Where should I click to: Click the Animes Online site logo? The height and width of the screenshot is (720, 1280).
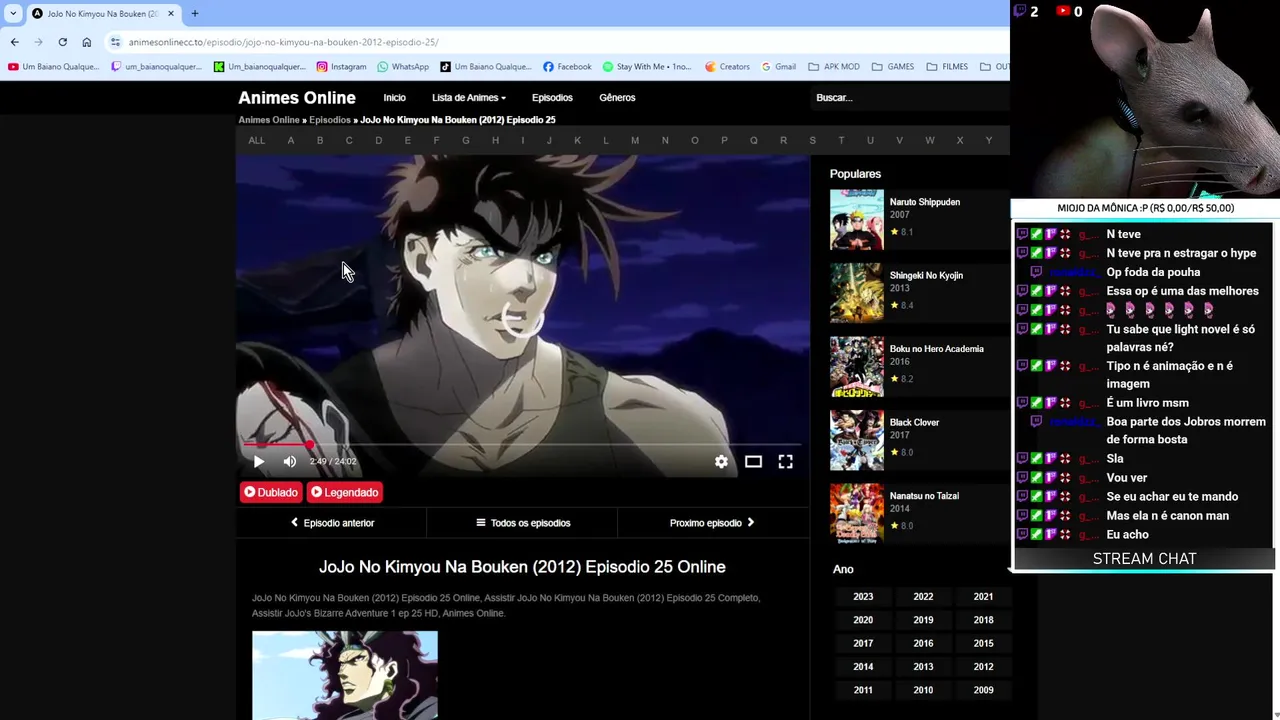[x=297, y=98]
